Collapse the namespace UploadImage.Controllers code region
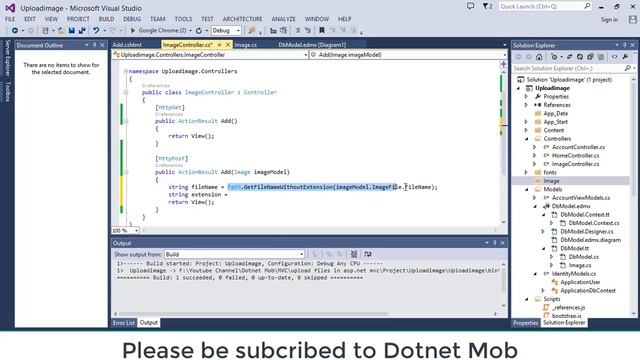 click(x=126, y=71)
